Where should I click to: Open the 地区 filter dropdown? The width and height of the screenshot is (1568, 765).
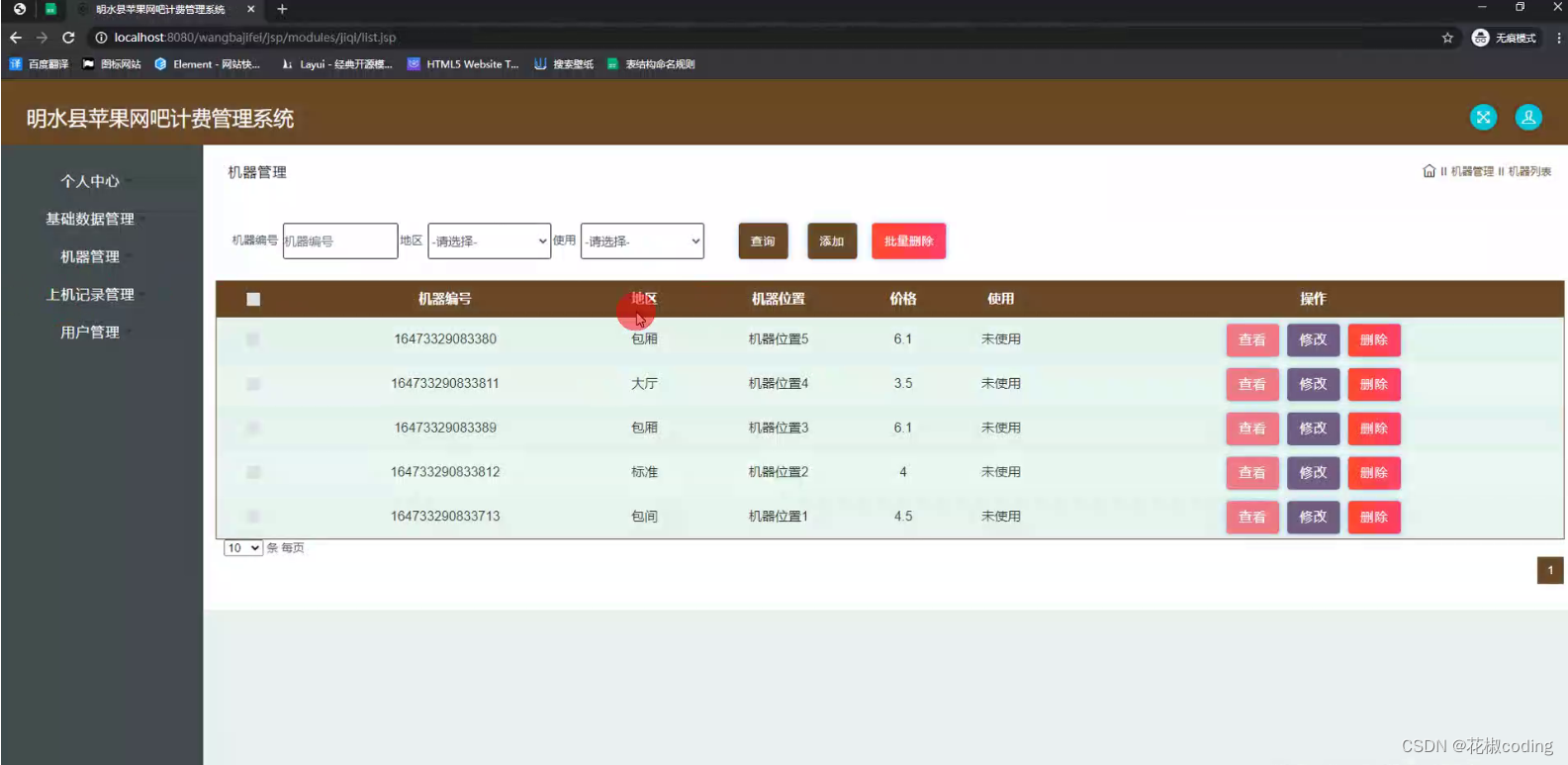[489, 240]
